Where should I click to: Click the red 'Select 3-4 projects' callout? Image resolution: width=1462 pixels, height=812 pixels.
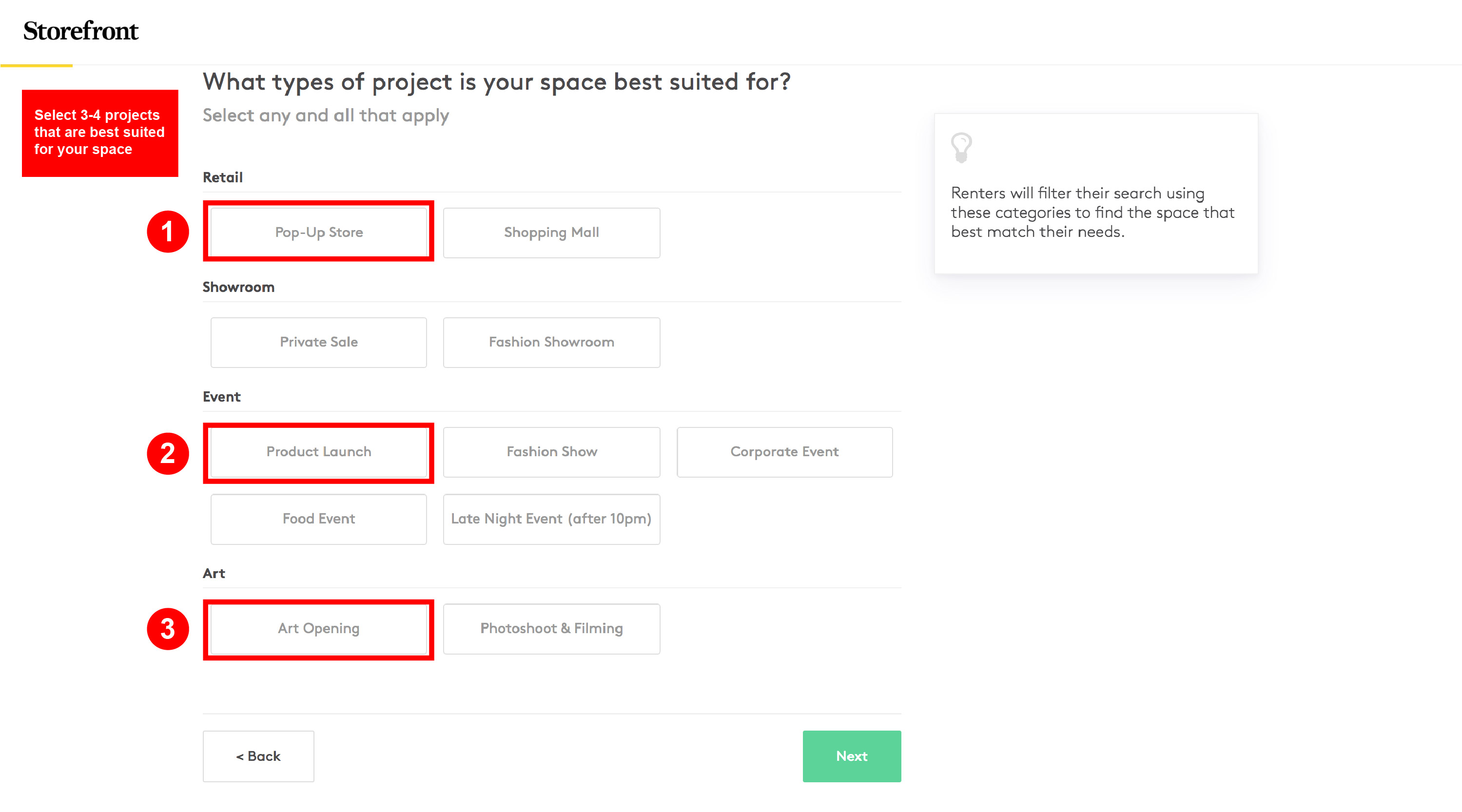click(100, 133)
